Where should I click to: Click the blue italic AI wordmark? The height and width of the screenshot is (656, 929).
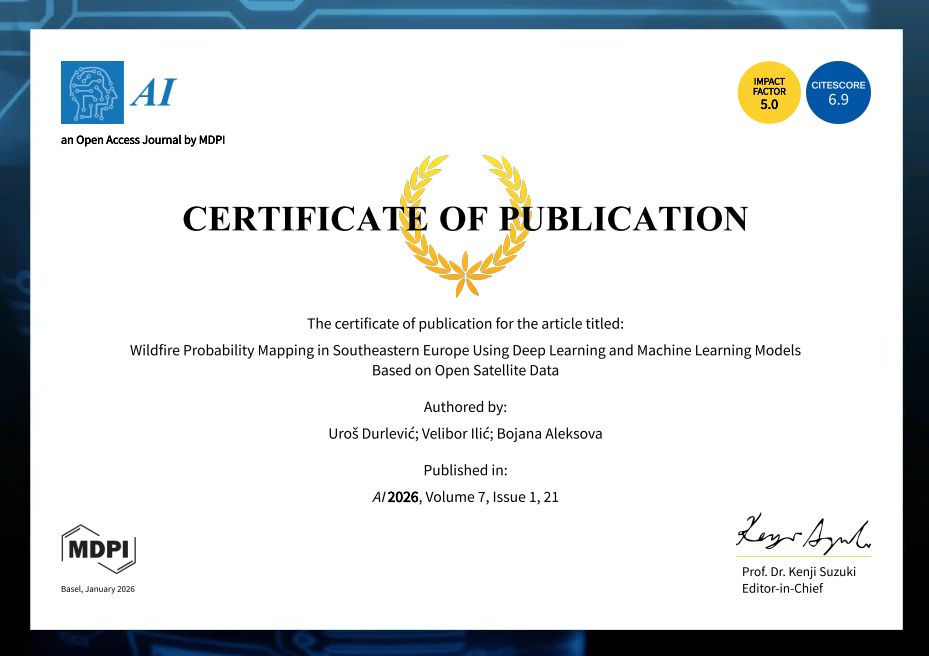tap(153, 92)
